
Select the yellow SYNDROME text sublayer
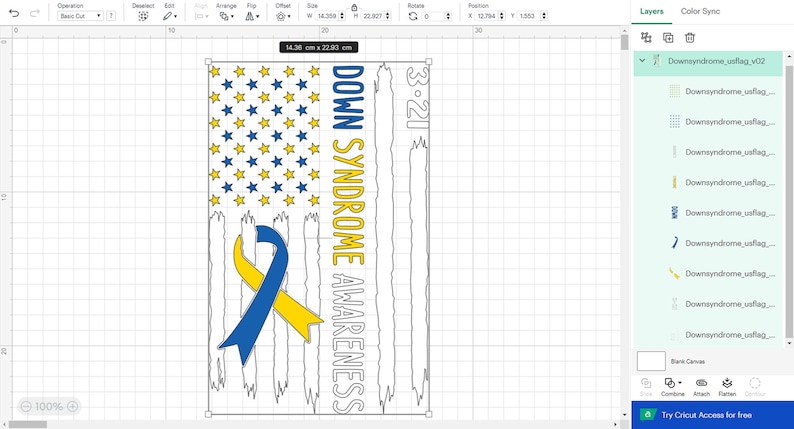coord(708,182)
